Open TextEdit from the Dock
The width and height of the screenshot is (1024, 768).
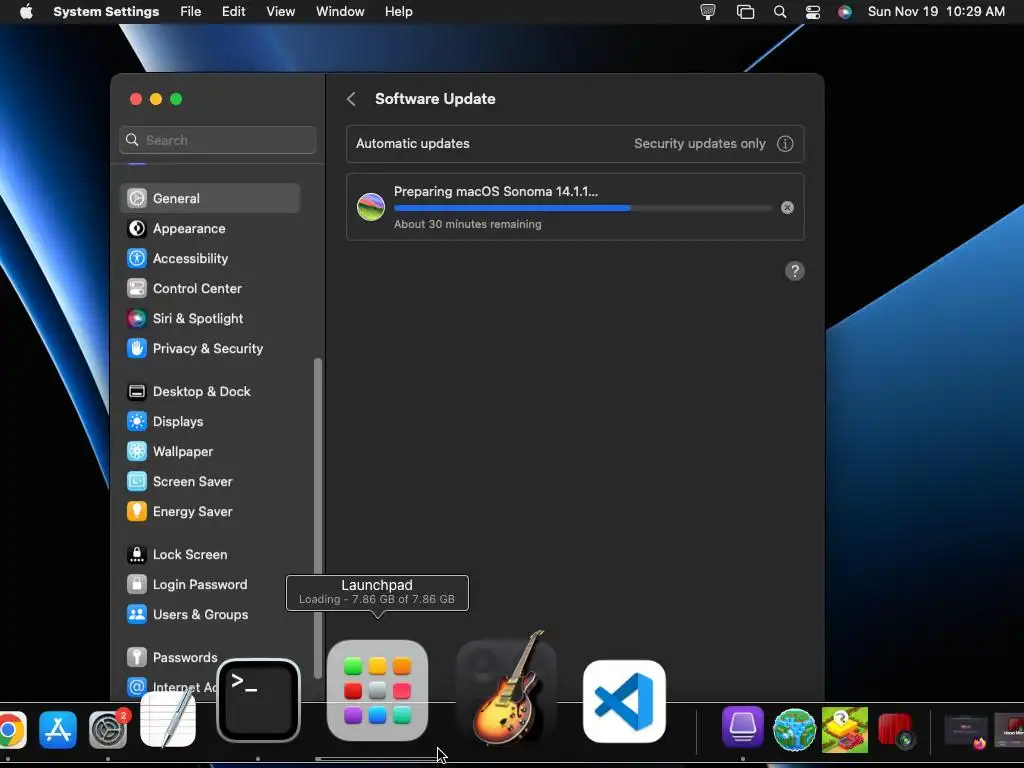(x=168, y=718)
